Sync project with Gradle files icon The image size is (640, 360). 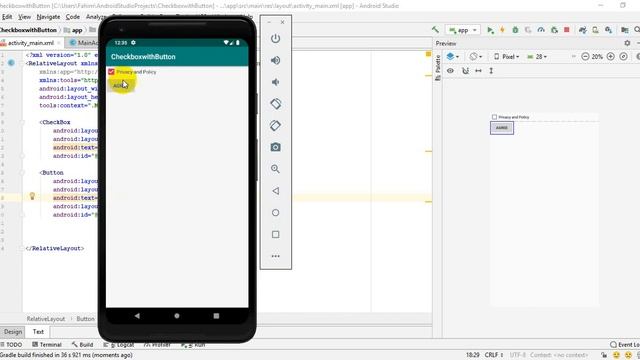coord(582,30)
